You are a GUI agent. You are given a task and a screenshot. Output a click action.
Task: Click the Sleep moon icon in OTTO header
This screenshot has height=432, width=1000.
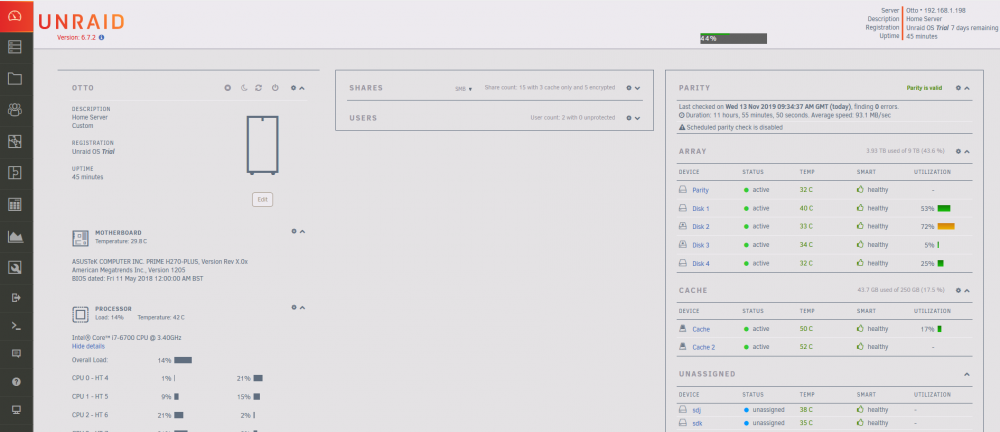[x=244, y=87]
